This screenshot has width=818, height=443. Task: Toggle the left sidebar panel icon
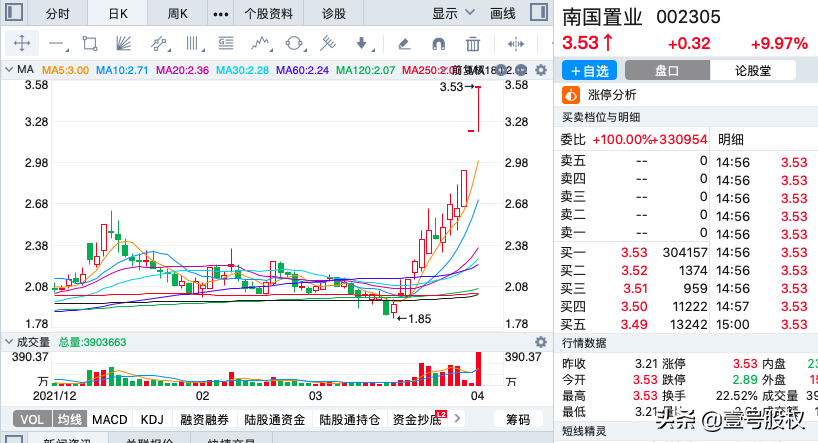(x=14, y=12)
